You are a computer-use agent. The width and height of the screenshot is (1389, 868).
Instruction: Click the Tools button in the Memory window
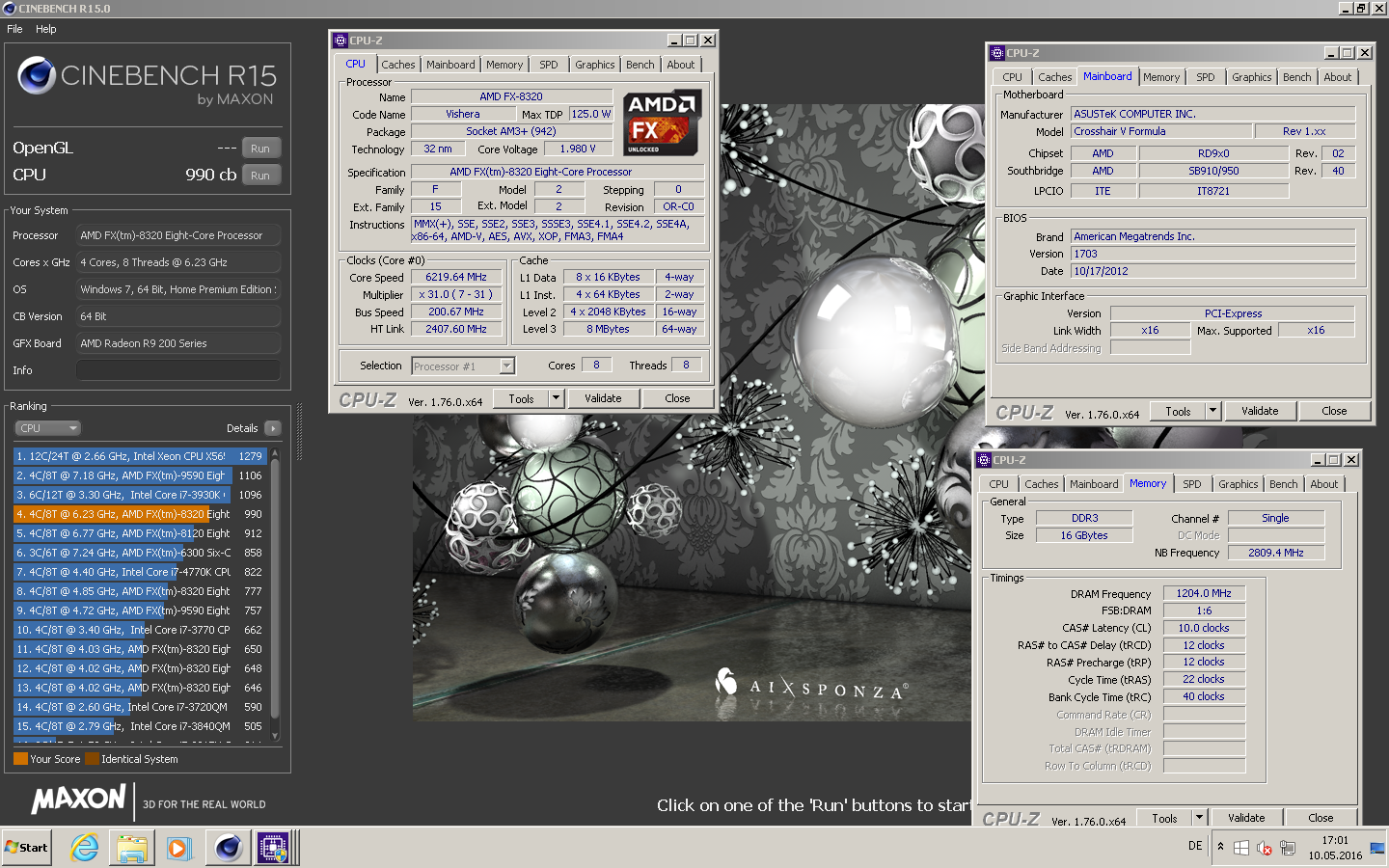coord(1164,818)
